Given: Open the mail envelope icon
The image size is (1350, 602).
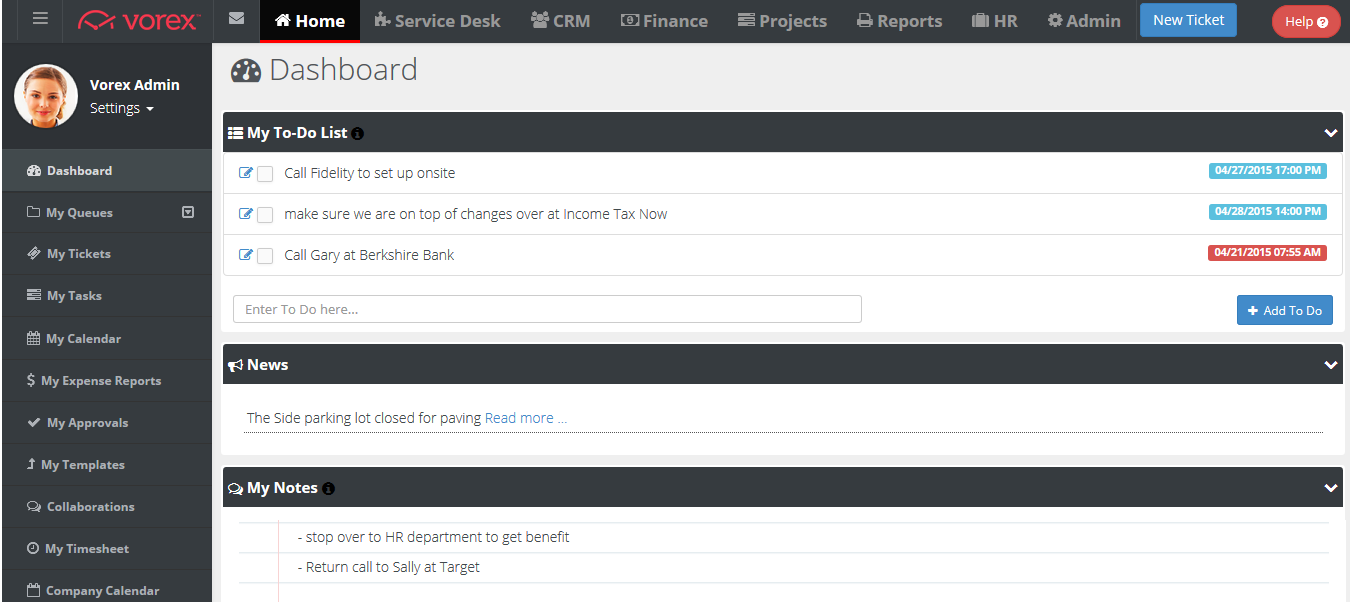Looking at the screenshot, I should click(237, 19).
